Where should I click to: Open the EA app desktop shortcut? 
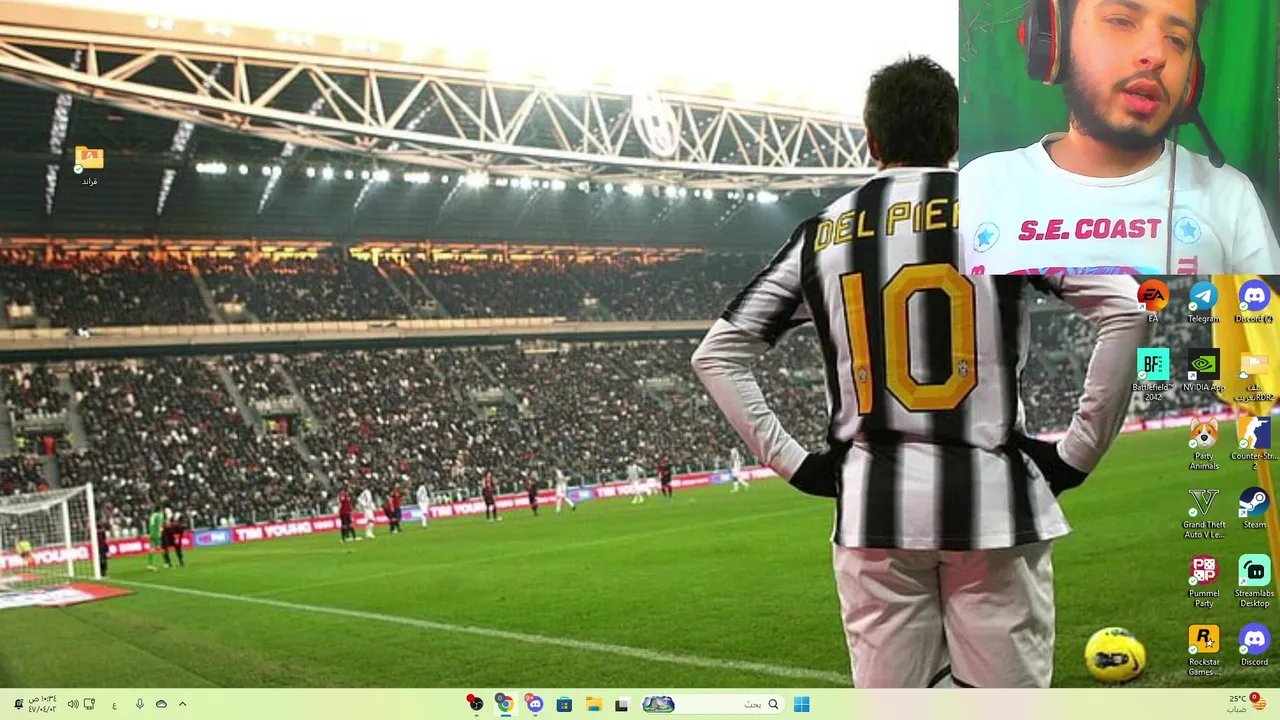tap(1153, 302)
